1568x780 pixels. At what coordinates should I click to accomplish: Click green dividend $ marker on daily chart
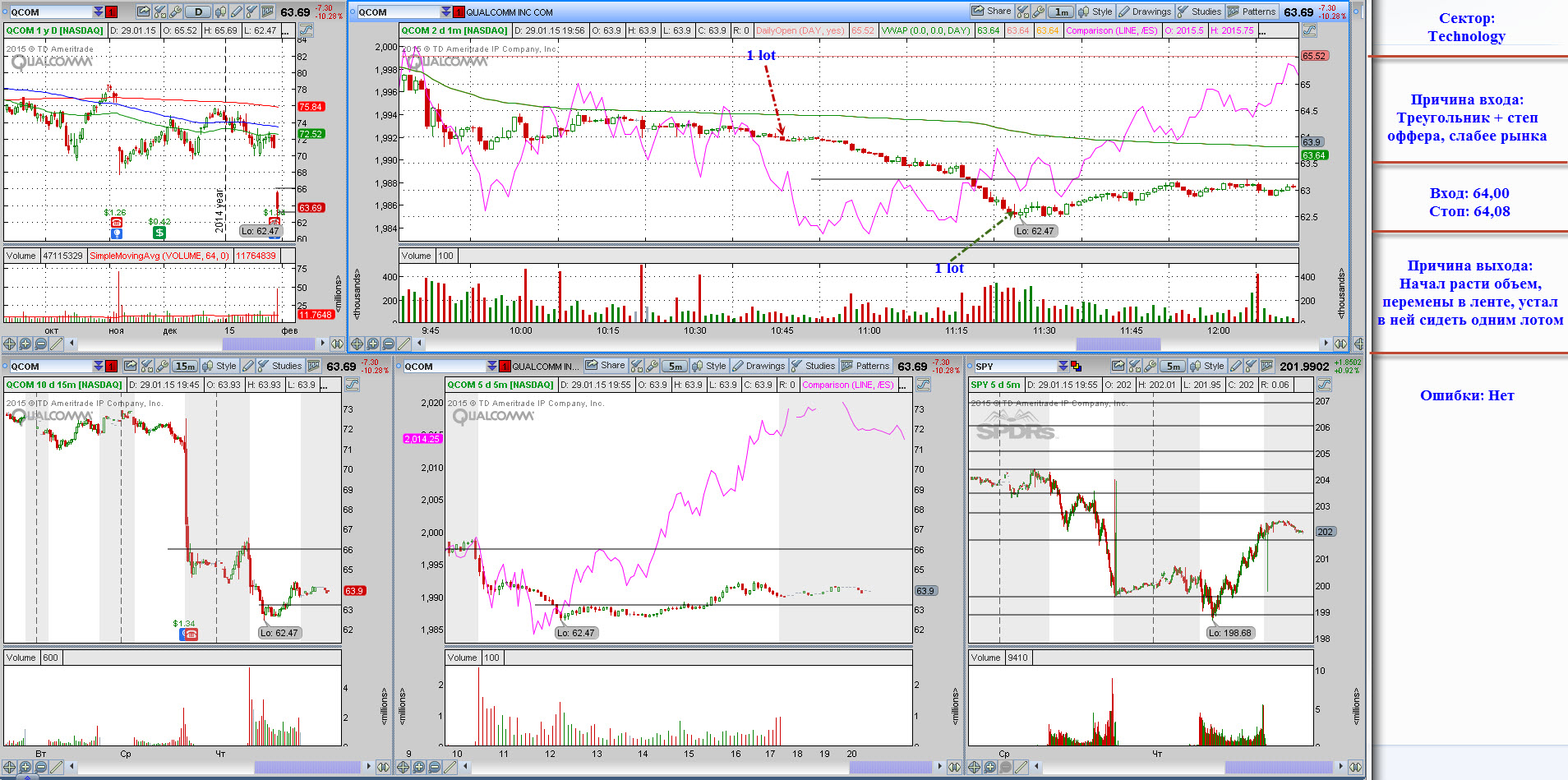click(x=159, y=233)
